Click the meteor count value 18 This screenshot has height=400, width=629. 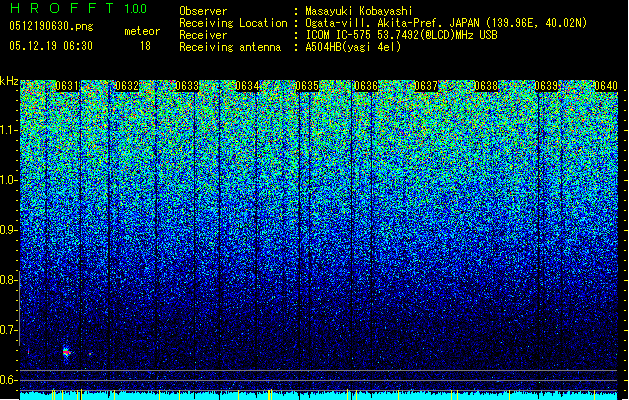[145, 46]
